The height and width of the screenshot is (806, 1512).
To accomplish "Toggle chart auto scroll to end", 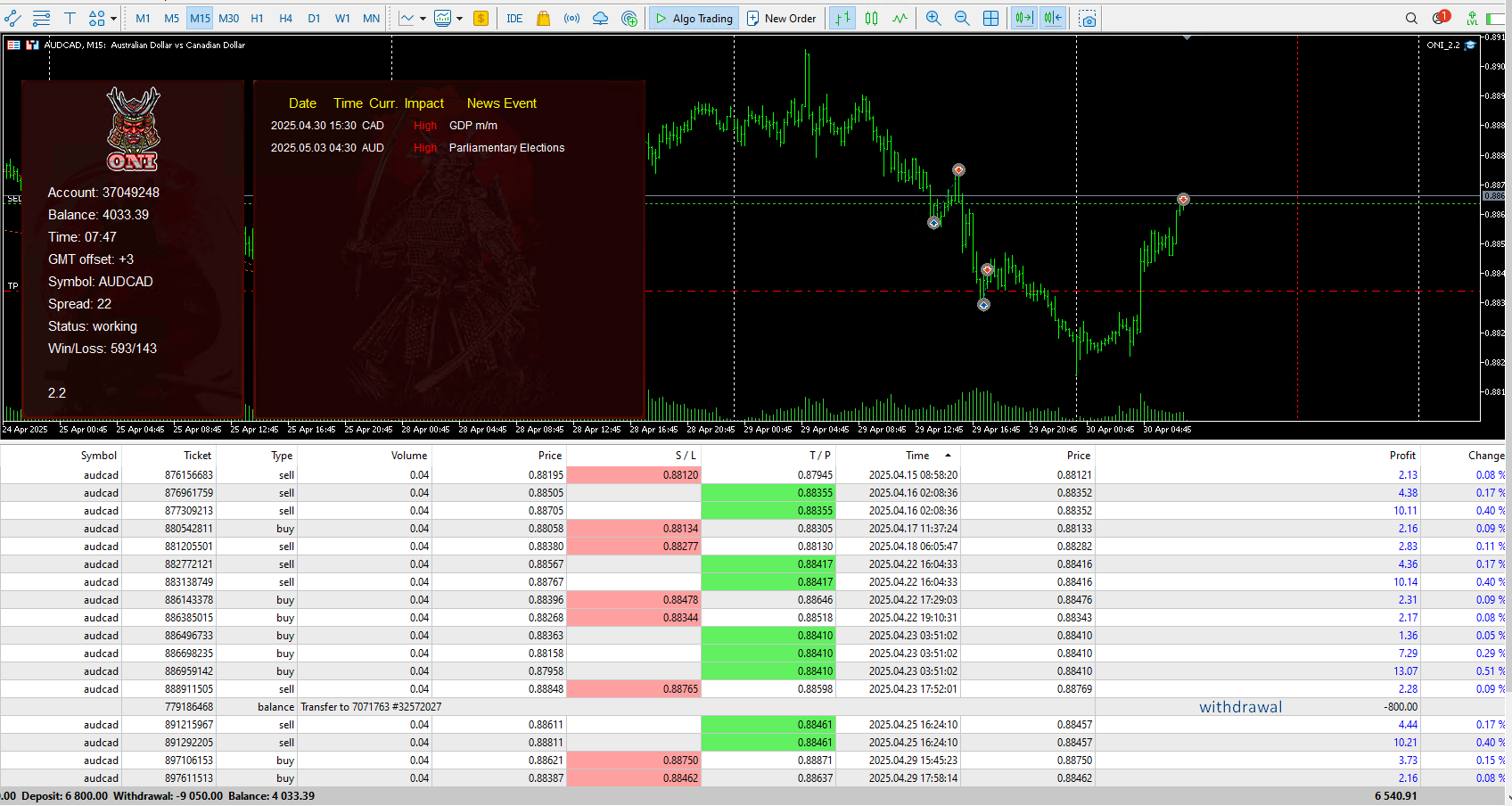I will point(1023,18).
